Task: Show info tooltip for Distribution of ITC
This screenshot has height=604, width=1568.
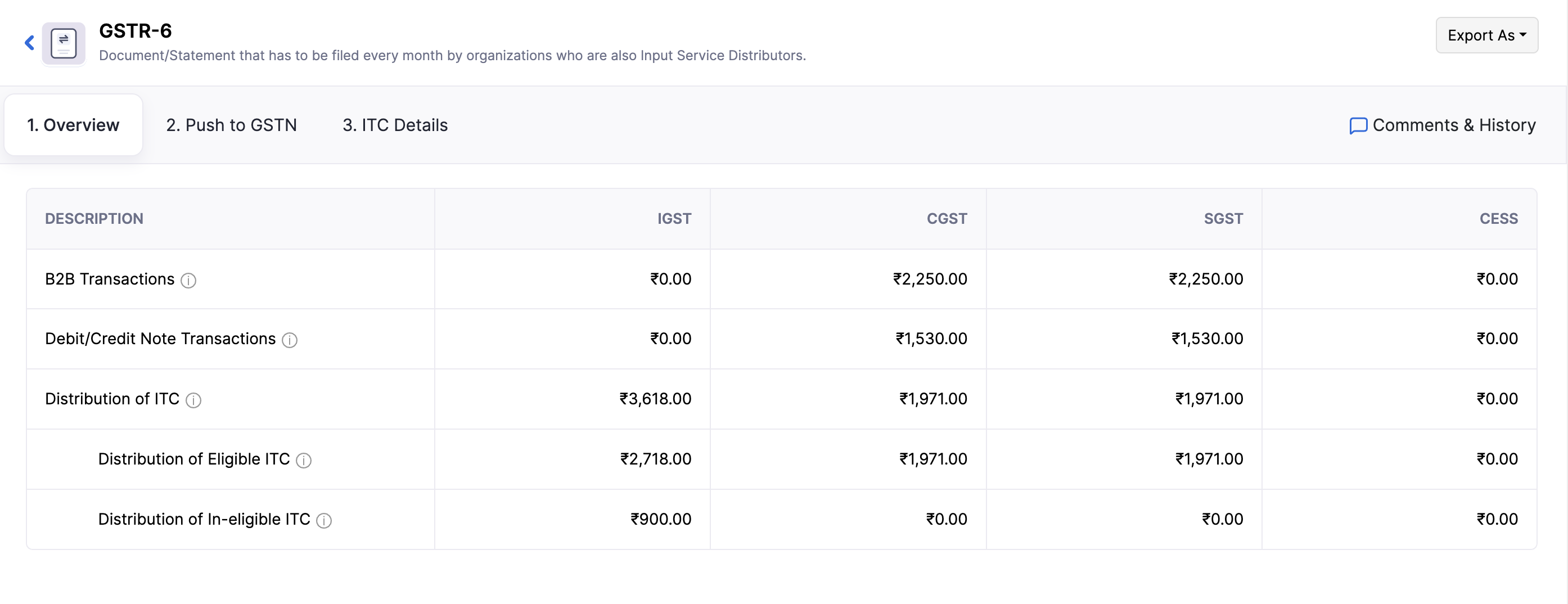Action: 193,400
